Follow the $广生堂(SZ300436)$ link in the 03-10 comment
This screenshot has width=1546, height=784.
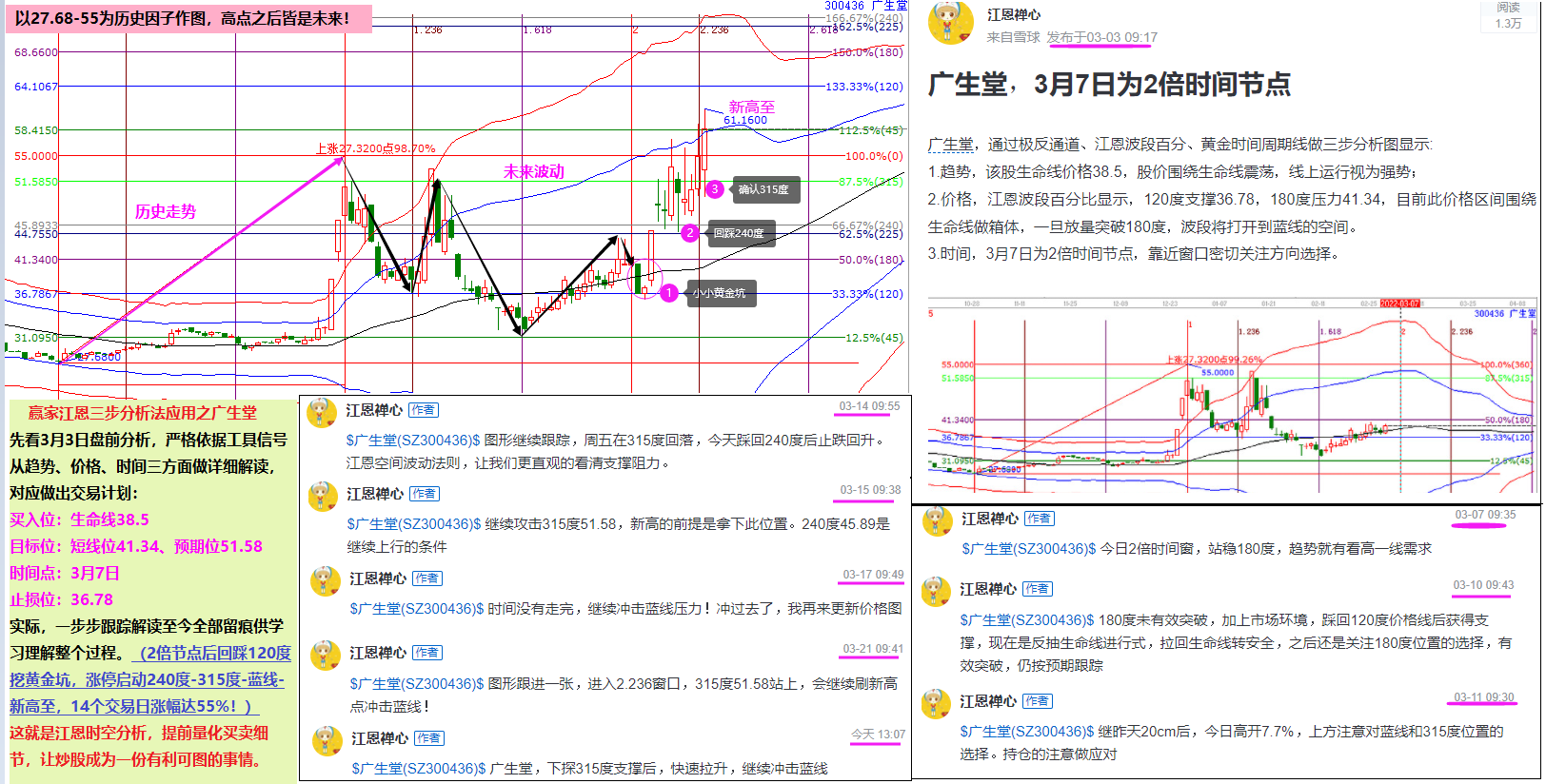pos(1027,620)
